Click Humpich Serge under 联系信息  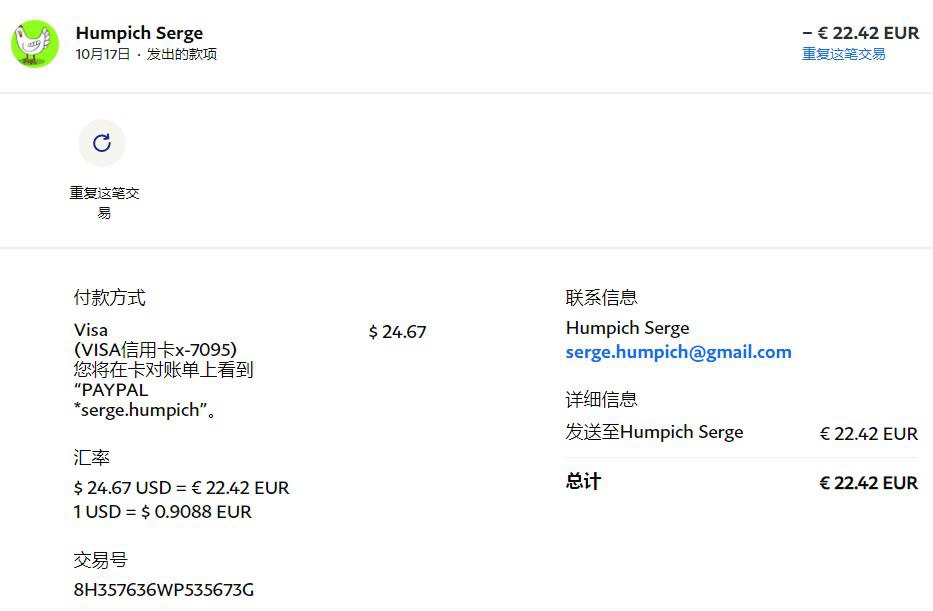pos(627,328)
